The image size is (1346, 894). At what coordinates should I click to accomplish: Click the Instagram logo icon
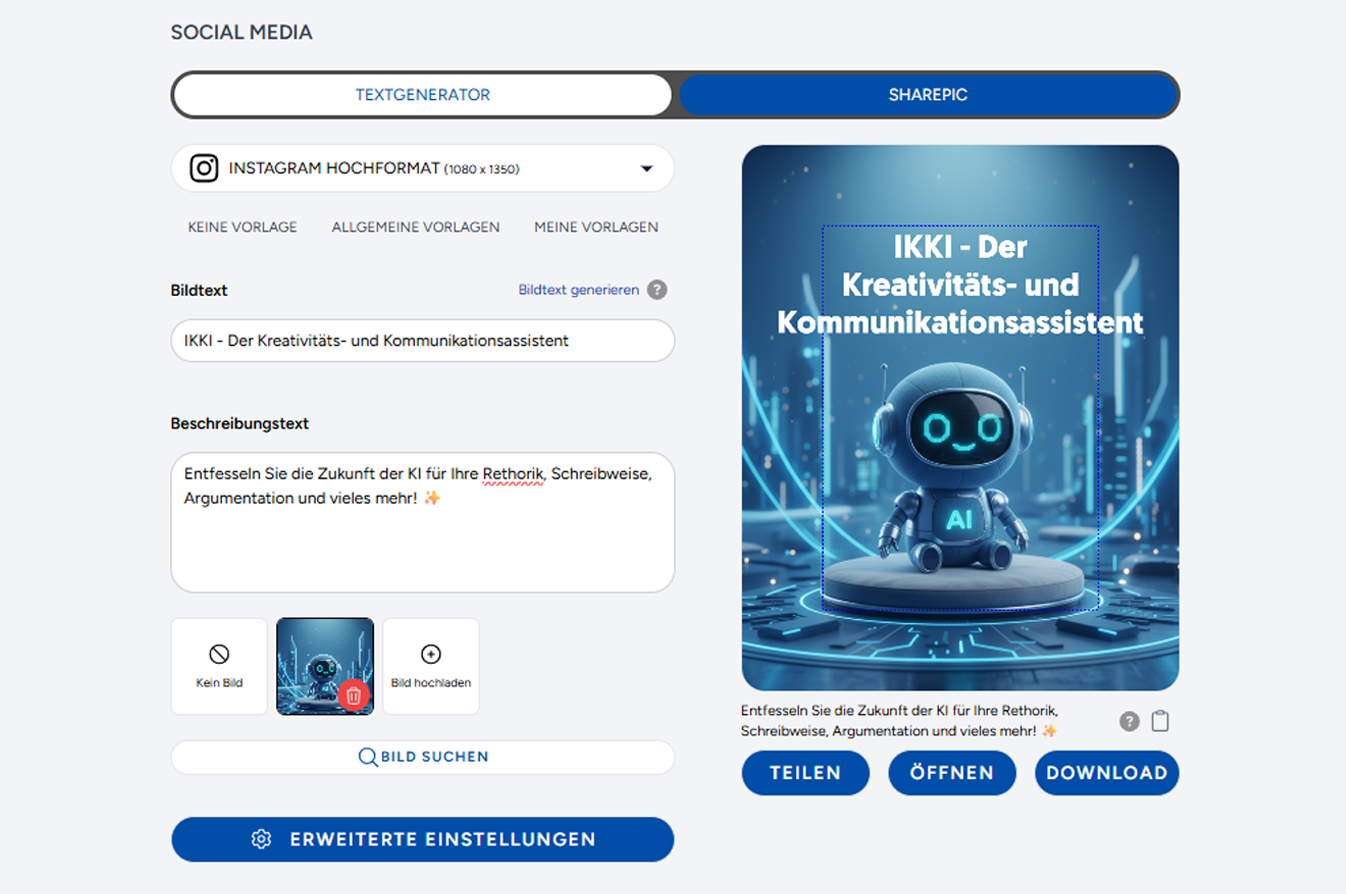204,168
